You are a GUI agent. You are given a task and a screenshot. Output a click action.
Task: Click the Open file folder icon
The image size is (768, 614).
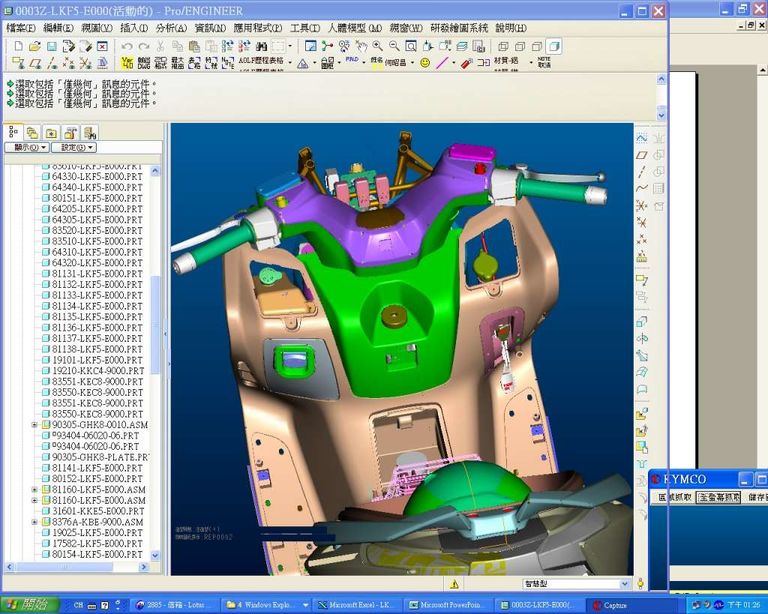click(35, 46)
